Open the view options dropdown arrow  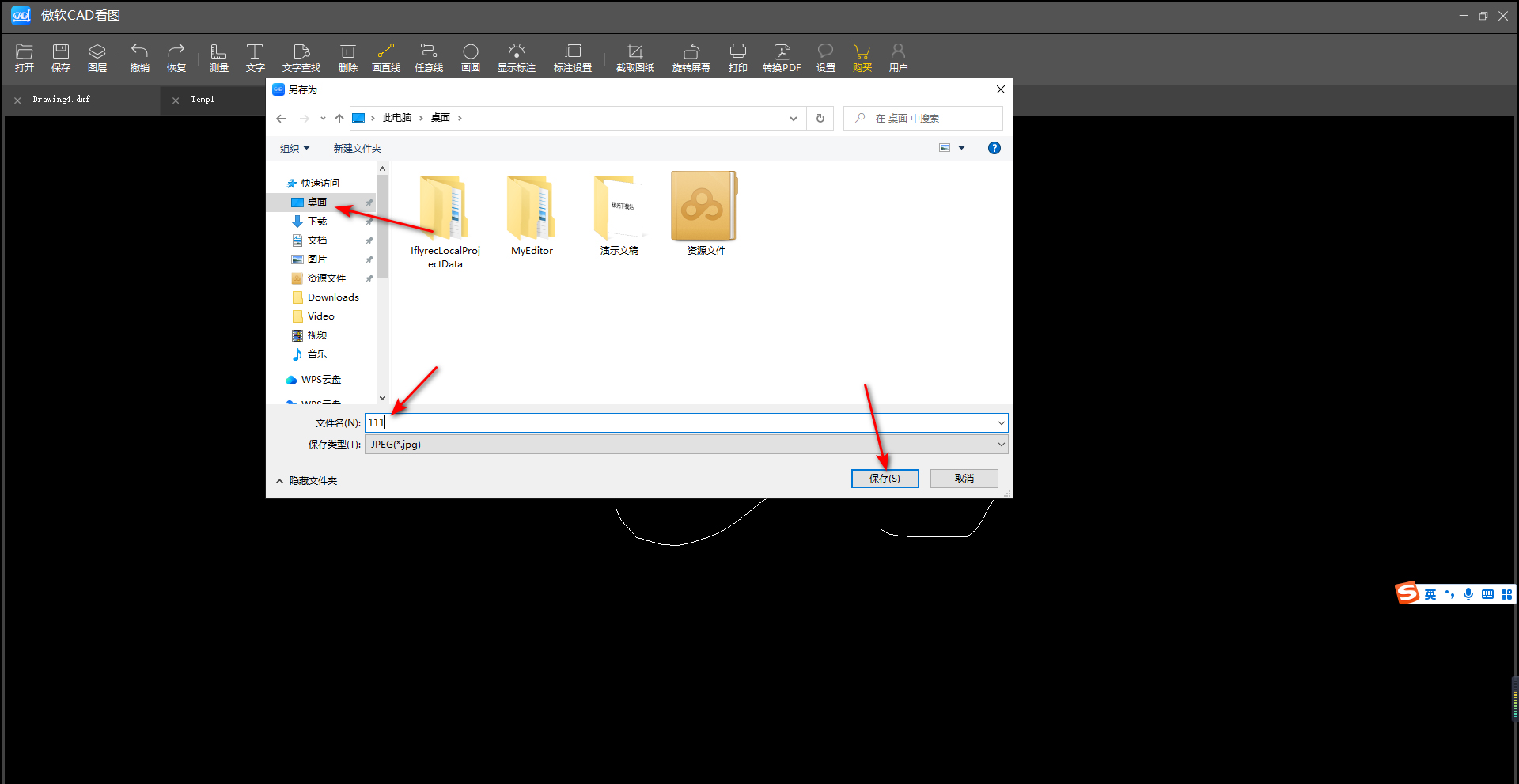tap(962, 148)
